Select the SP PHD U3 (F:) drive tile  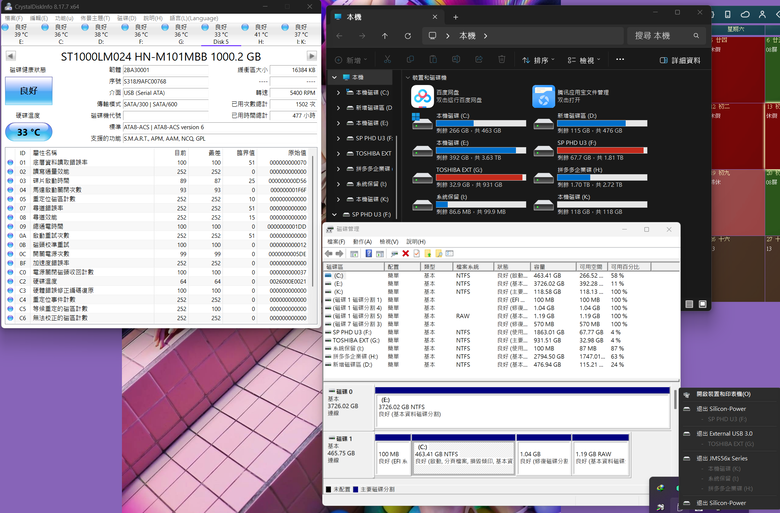[x=589, y=150]
